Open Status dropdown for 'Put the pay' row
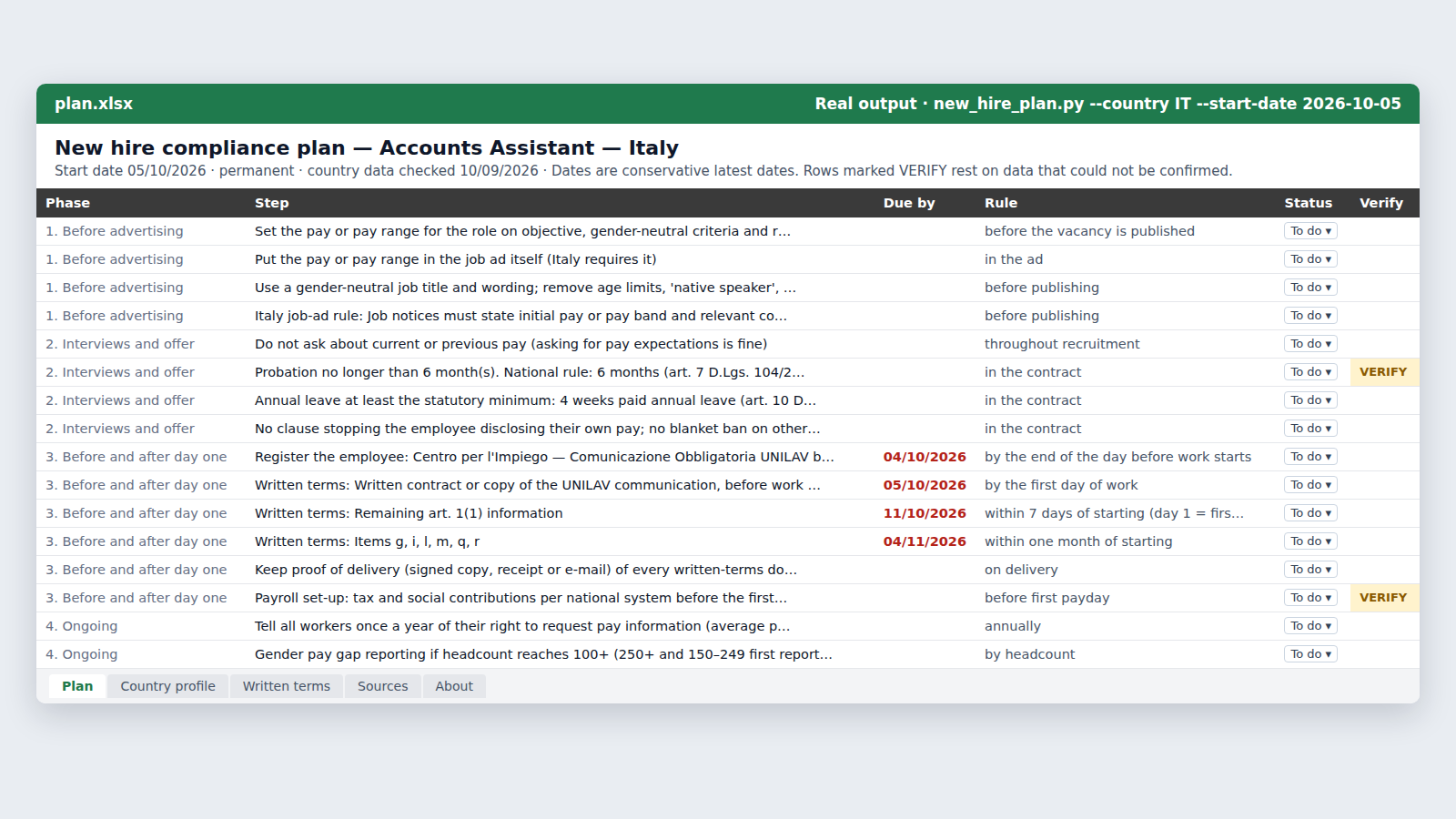This screenshot has height=819, width=1456. (1310, 259)
